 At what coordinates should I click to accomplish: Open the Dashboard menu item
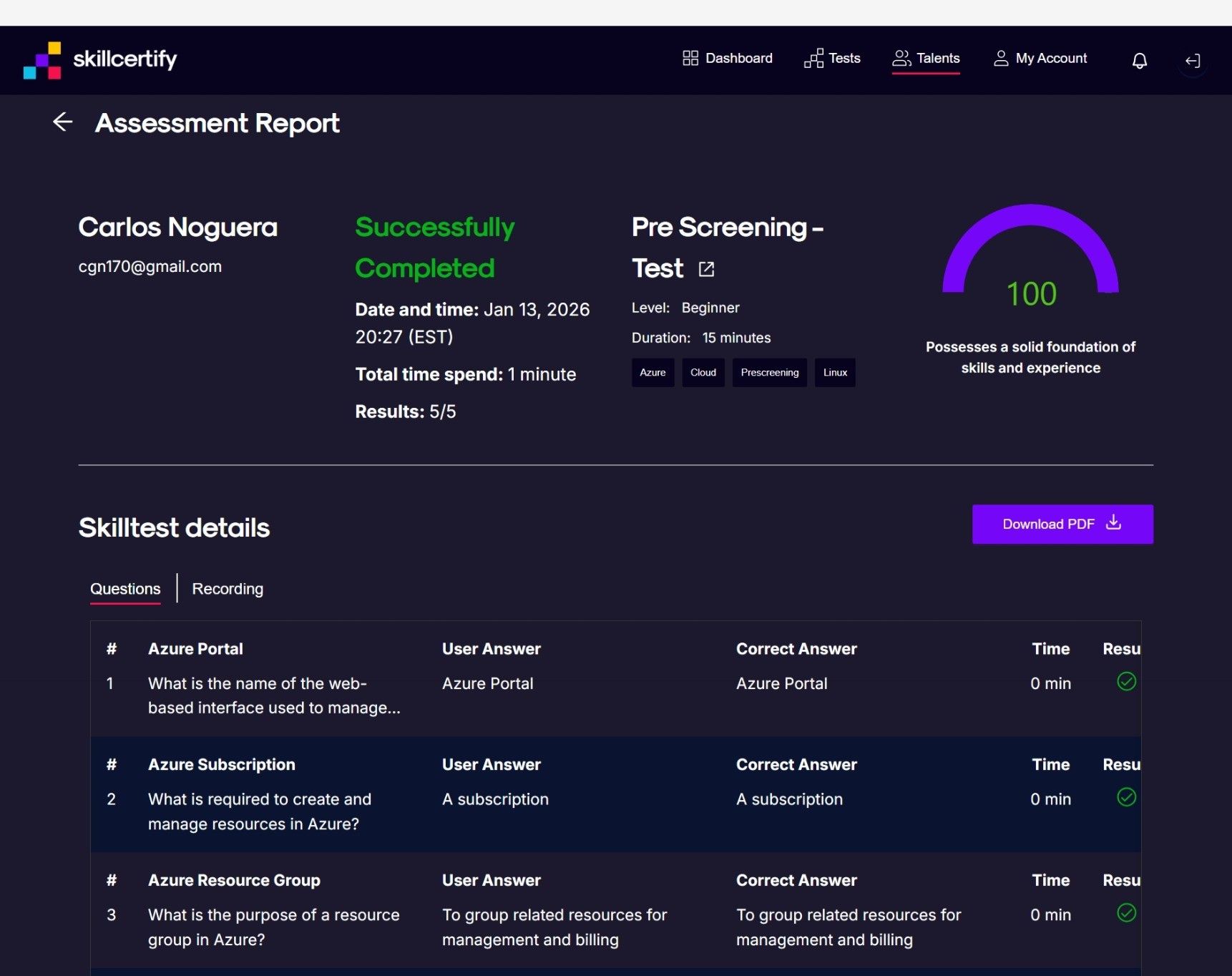coord(728,59)
